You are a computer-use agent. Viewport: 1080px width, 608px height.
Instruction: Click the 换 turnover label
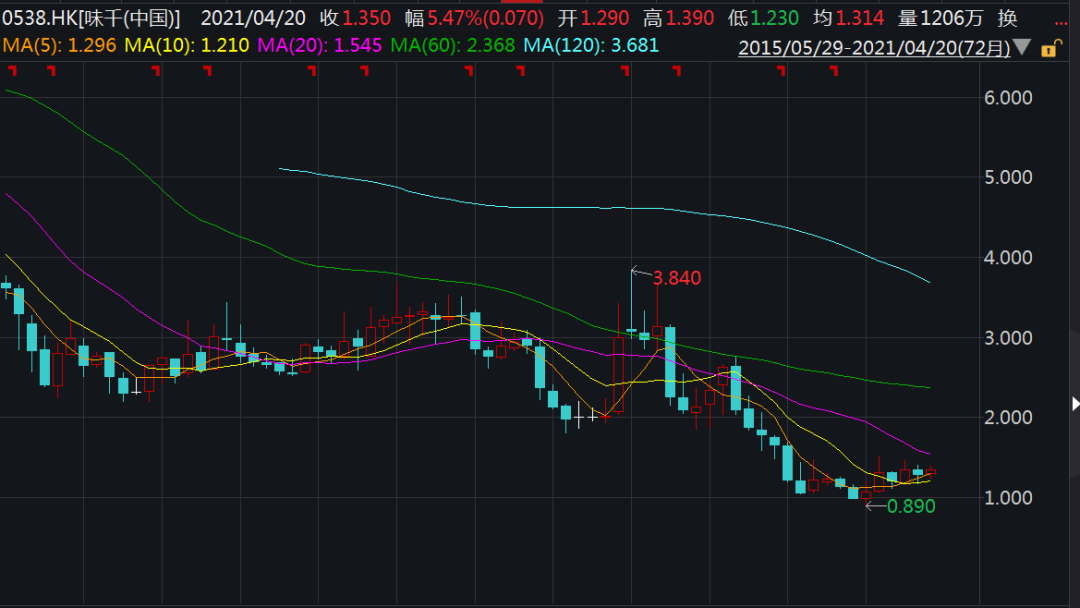1007,18
